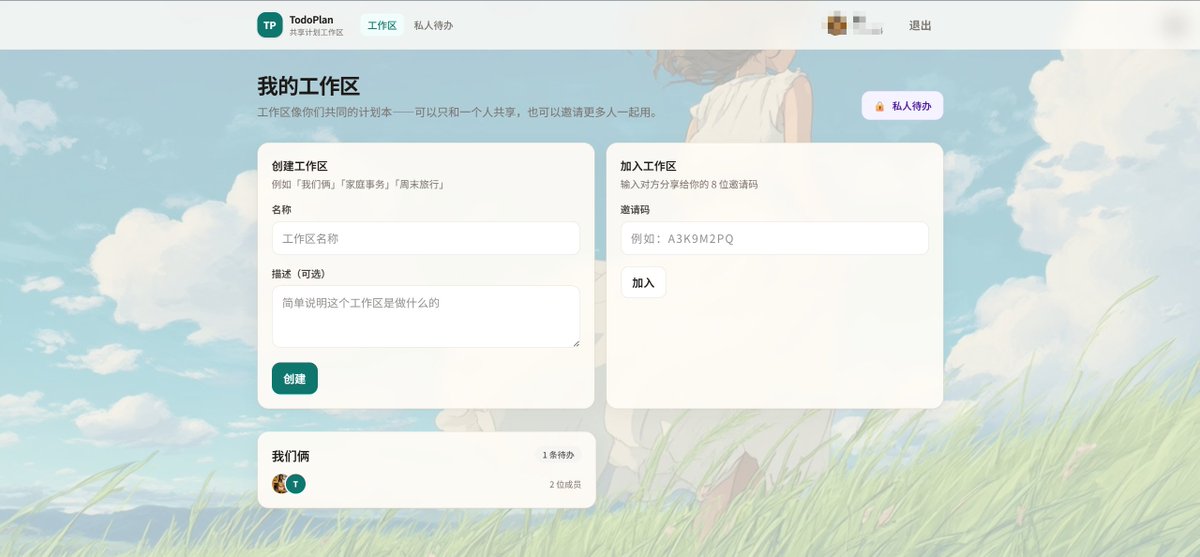1200x557 pixels.
Task: Open the 私人待办 navigation tab
Action: (433, 25)
